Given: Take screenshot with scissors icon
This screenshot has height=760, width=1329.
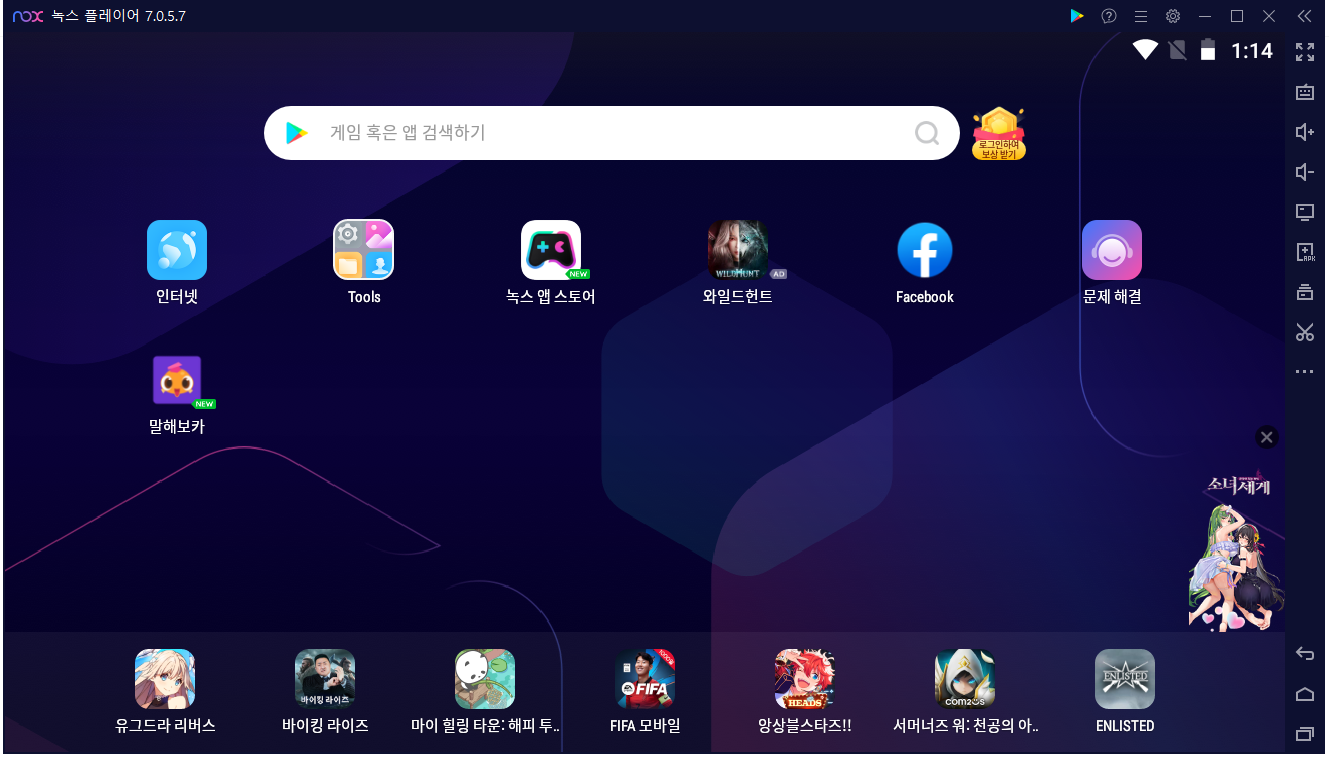Looking at the screenshot, I should 1305,332.
